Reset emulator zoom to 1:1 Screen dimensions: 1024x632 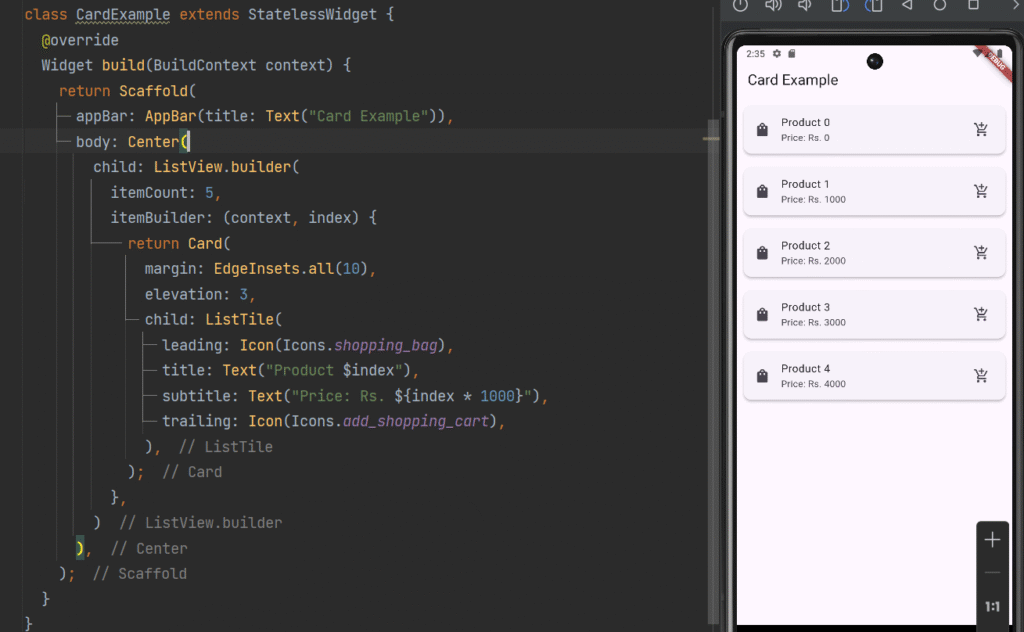pyautogui.click(x=992, y=607)
